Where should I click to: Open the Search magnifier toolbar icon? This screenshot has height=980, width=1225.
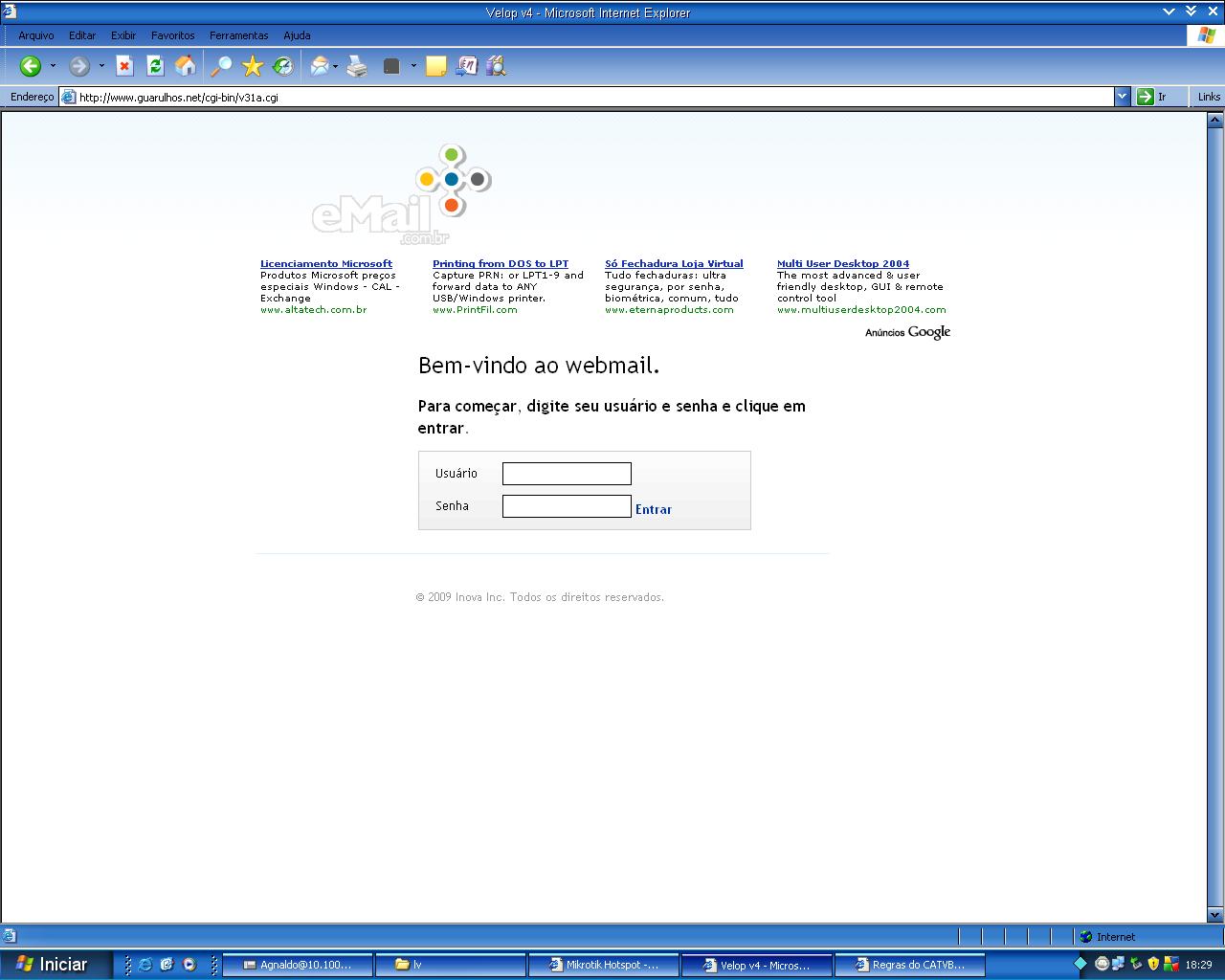pos(221,66)
